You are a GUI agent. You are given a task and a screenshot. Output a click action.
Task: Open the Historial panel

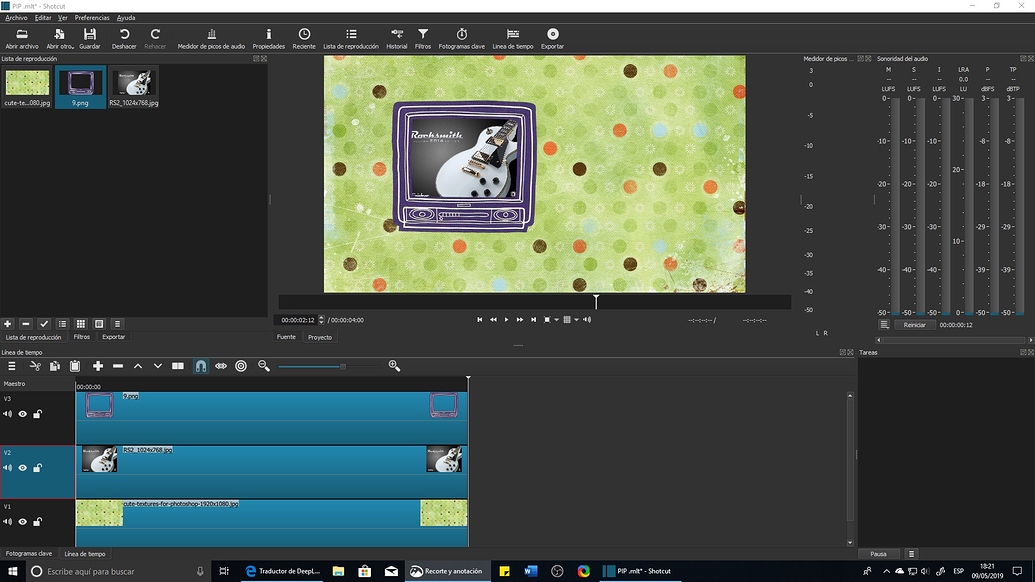[x=397, y=38]
